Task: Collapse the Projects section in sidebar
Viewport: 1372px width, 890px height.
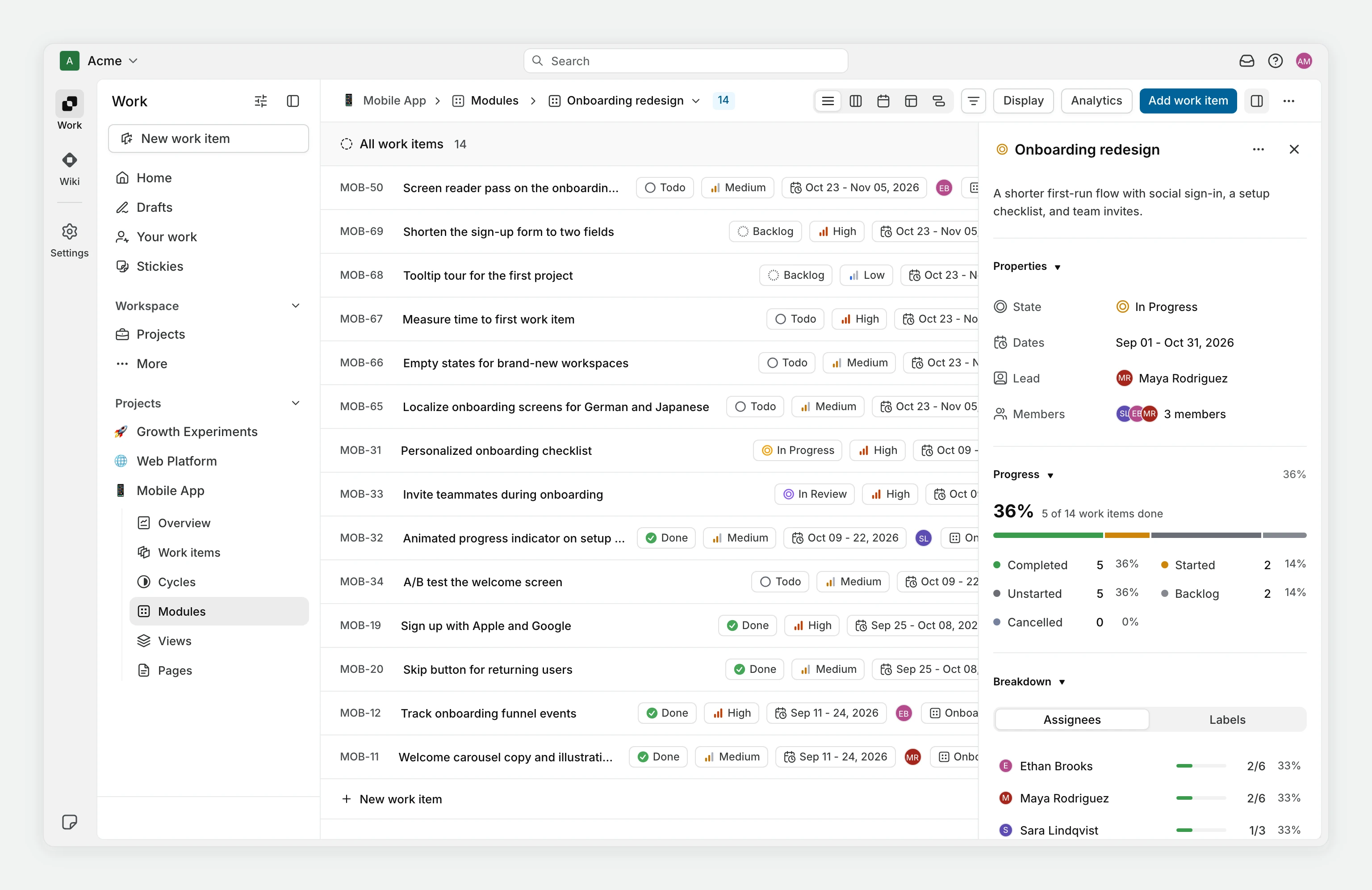Action: pos(296,403)
